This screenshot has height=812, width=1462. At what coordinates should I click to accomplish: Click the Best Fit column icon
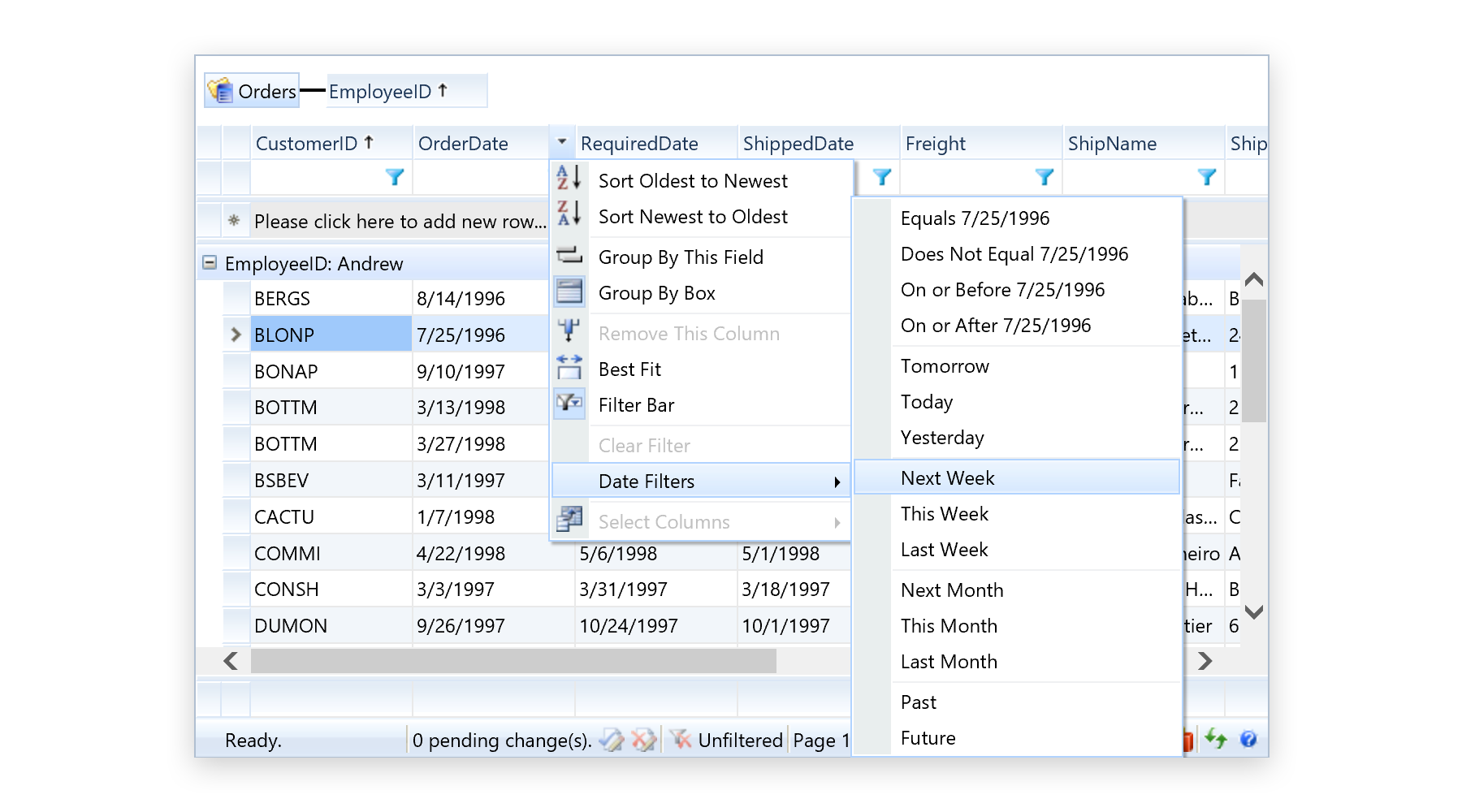tap(569, 369)
